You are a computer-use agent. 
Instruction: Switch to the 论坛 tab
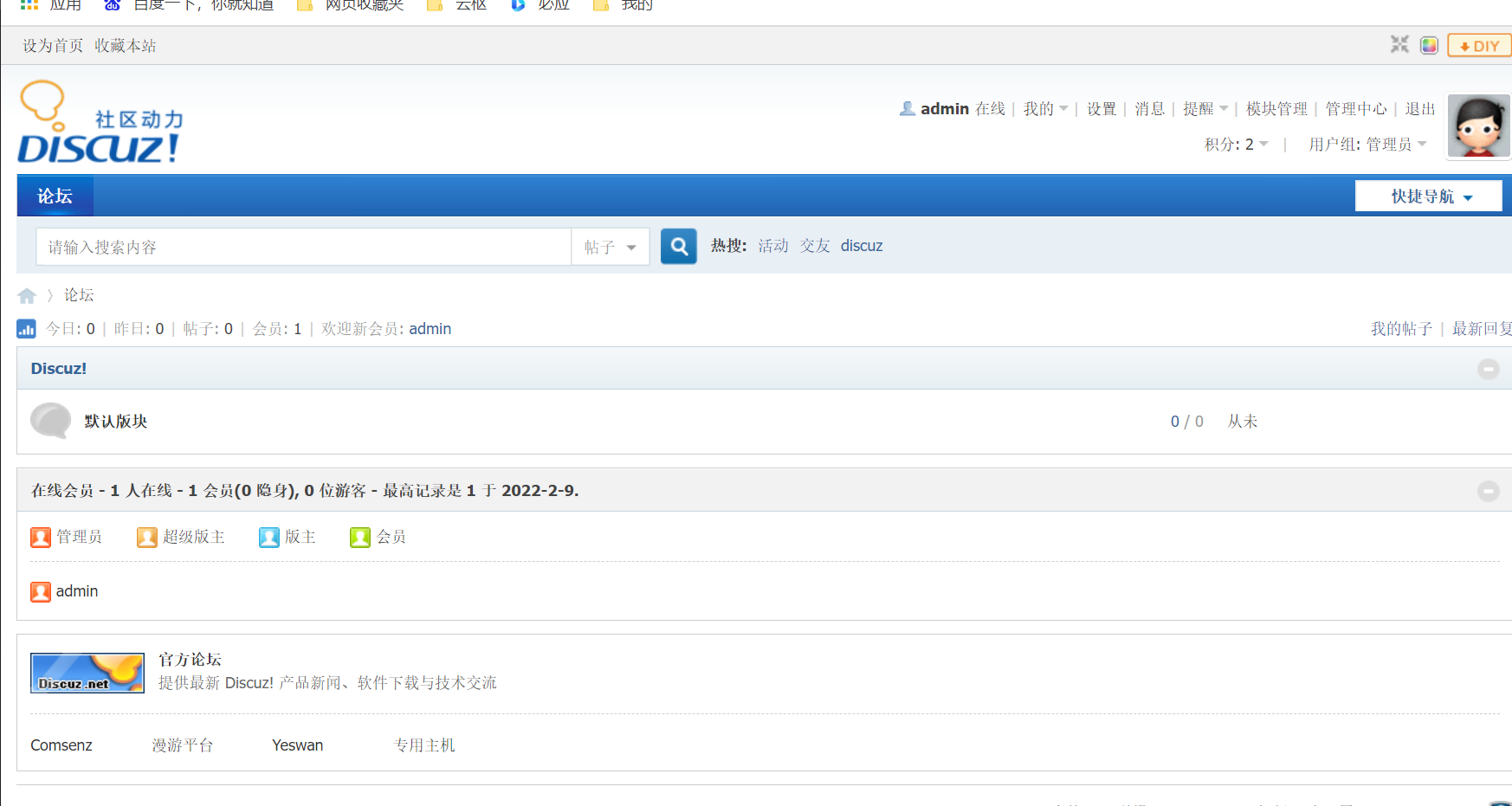click(x=55, y=196)
